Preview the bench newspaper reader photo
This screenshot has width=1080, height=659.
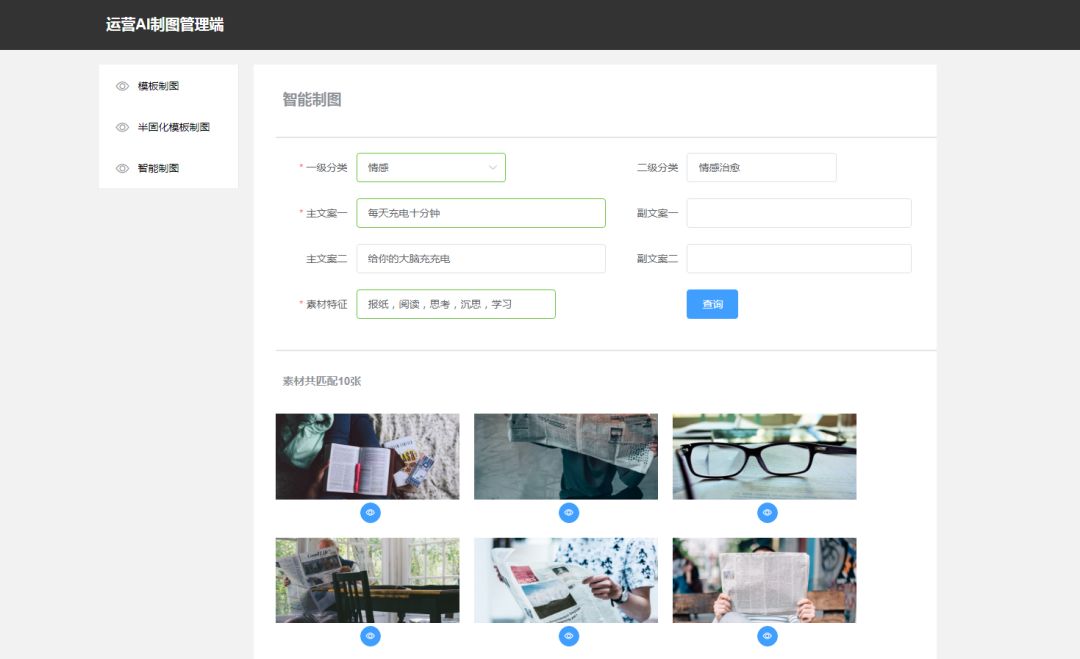tap(767, 636)
